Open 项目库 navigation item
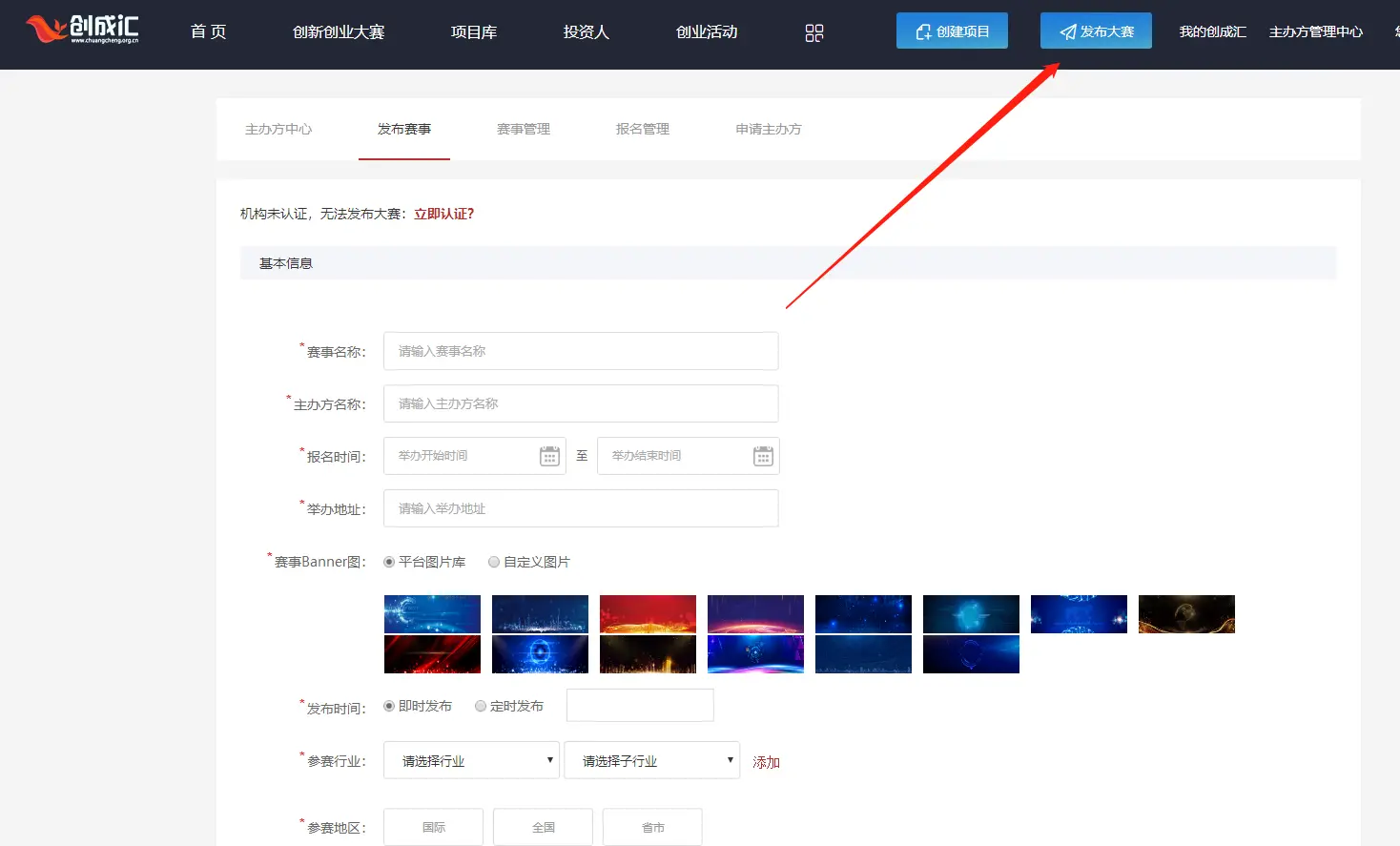 pyautogui.click(x=474, y=31)
